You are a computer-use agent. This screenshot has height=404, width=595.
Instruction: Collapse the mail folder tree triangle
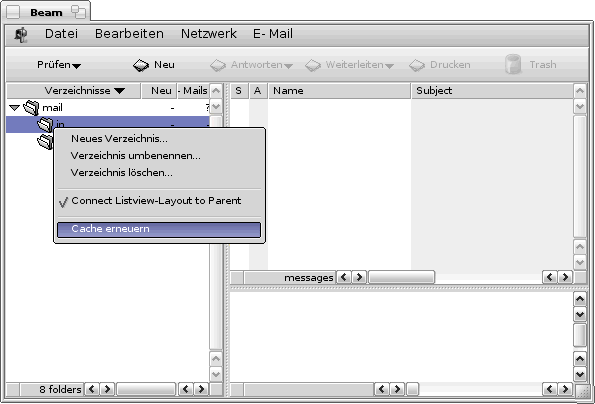[x=14, y=108]
